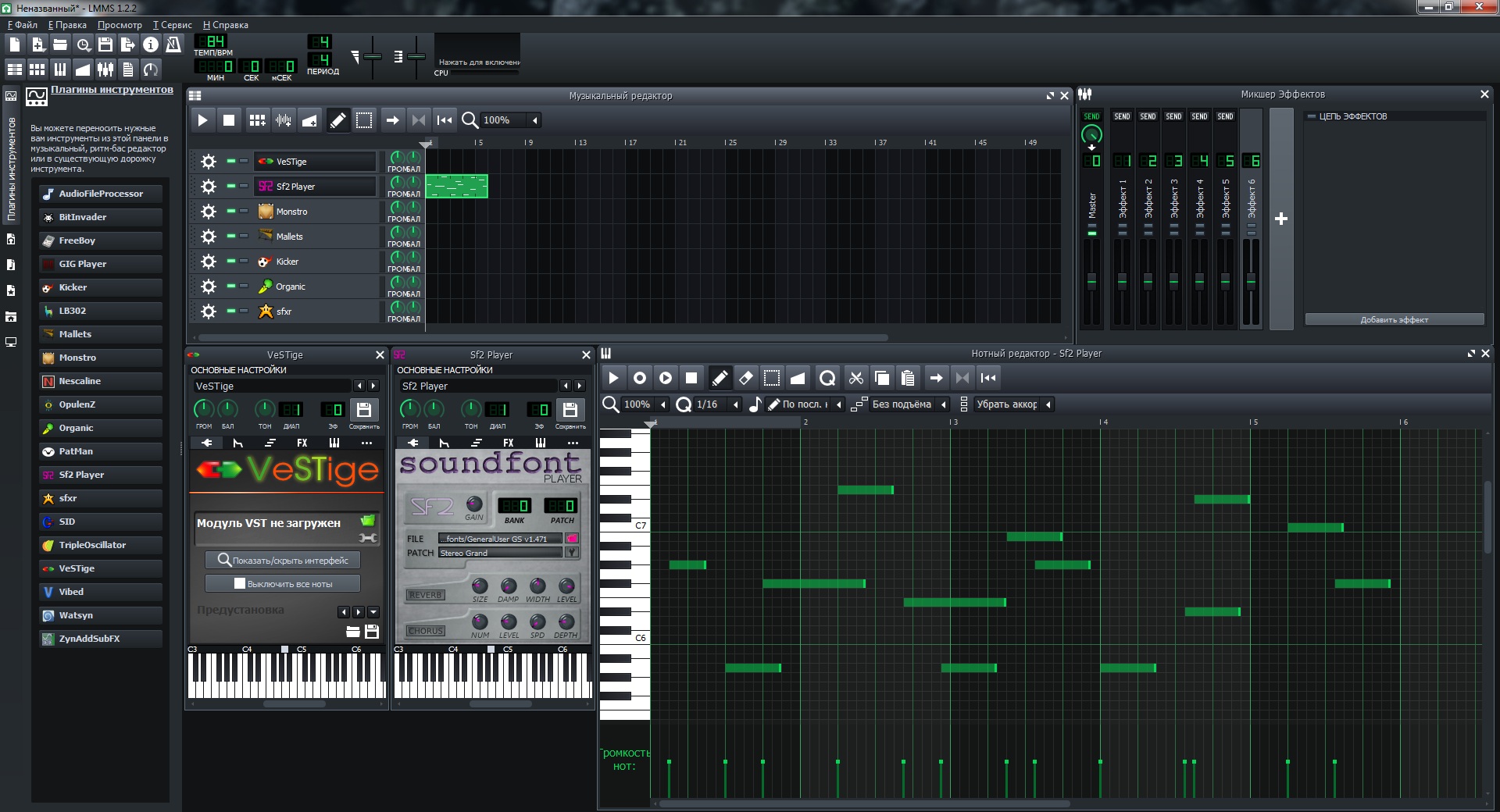Show the FX mixer from toolbar
Viewport: 1500px width, 812px height.
[105, 69]
